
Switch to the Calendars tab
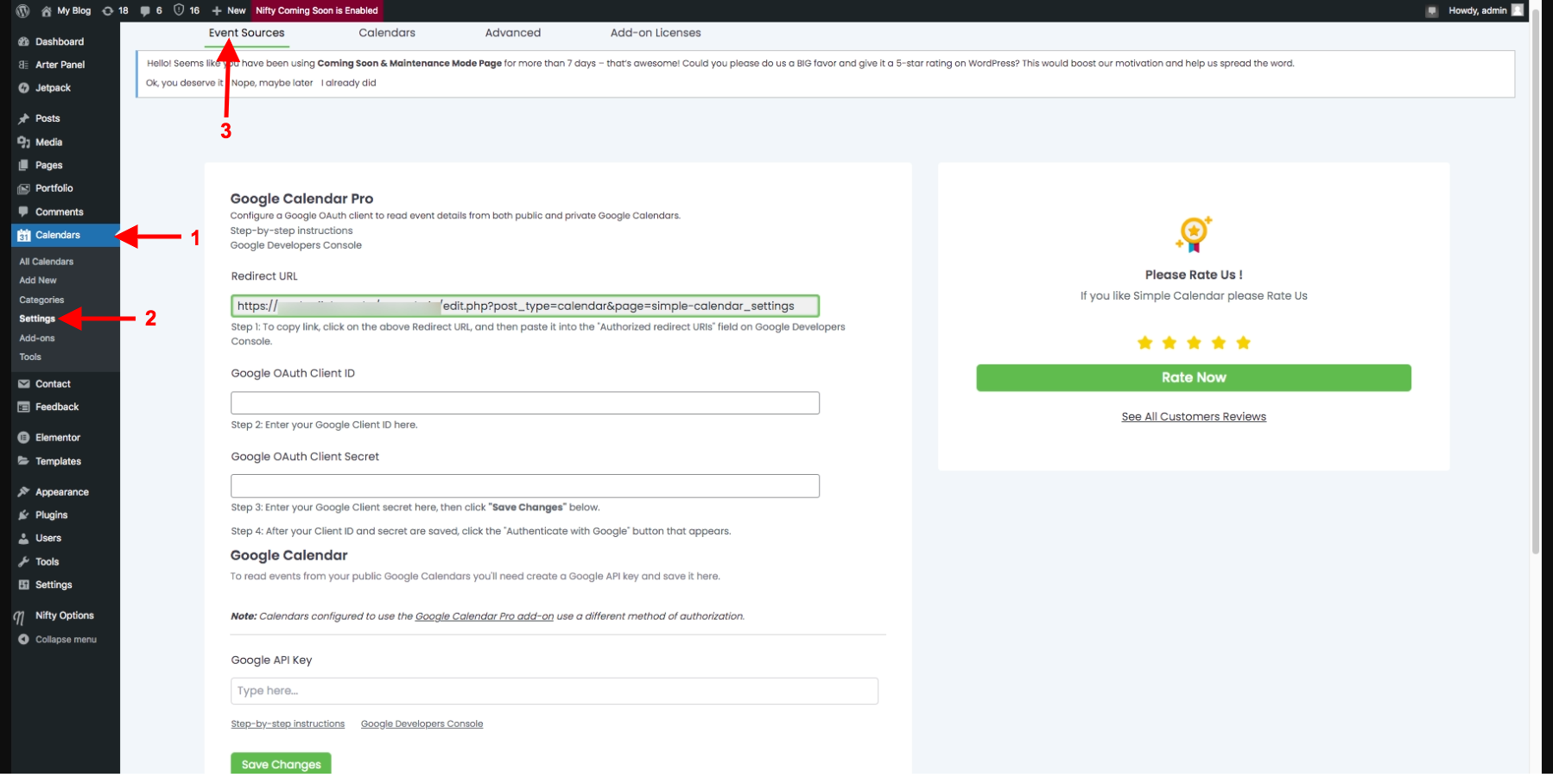pos(387,33)
